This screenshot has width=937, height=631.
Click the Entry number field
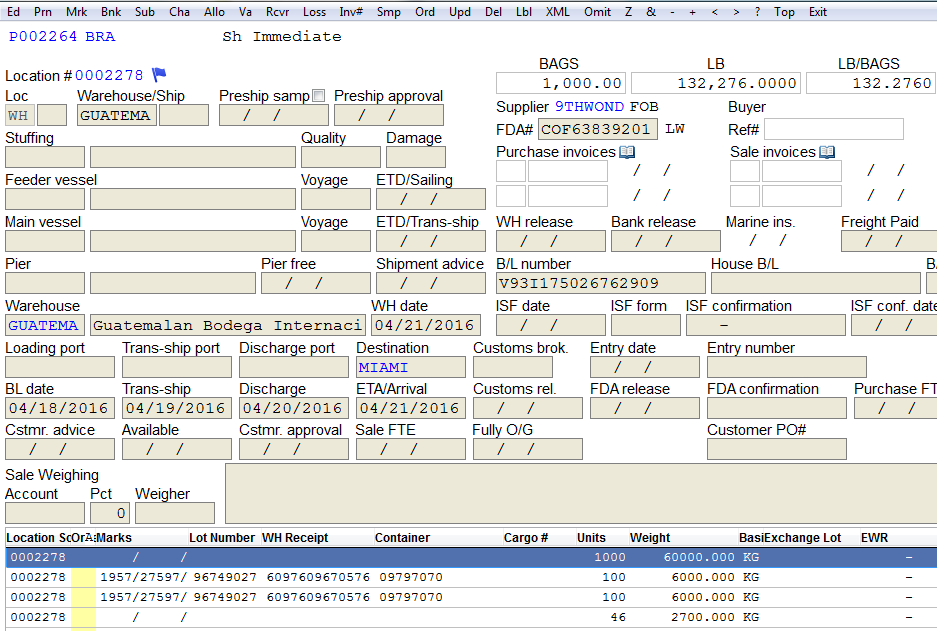(x=787, y=367)
